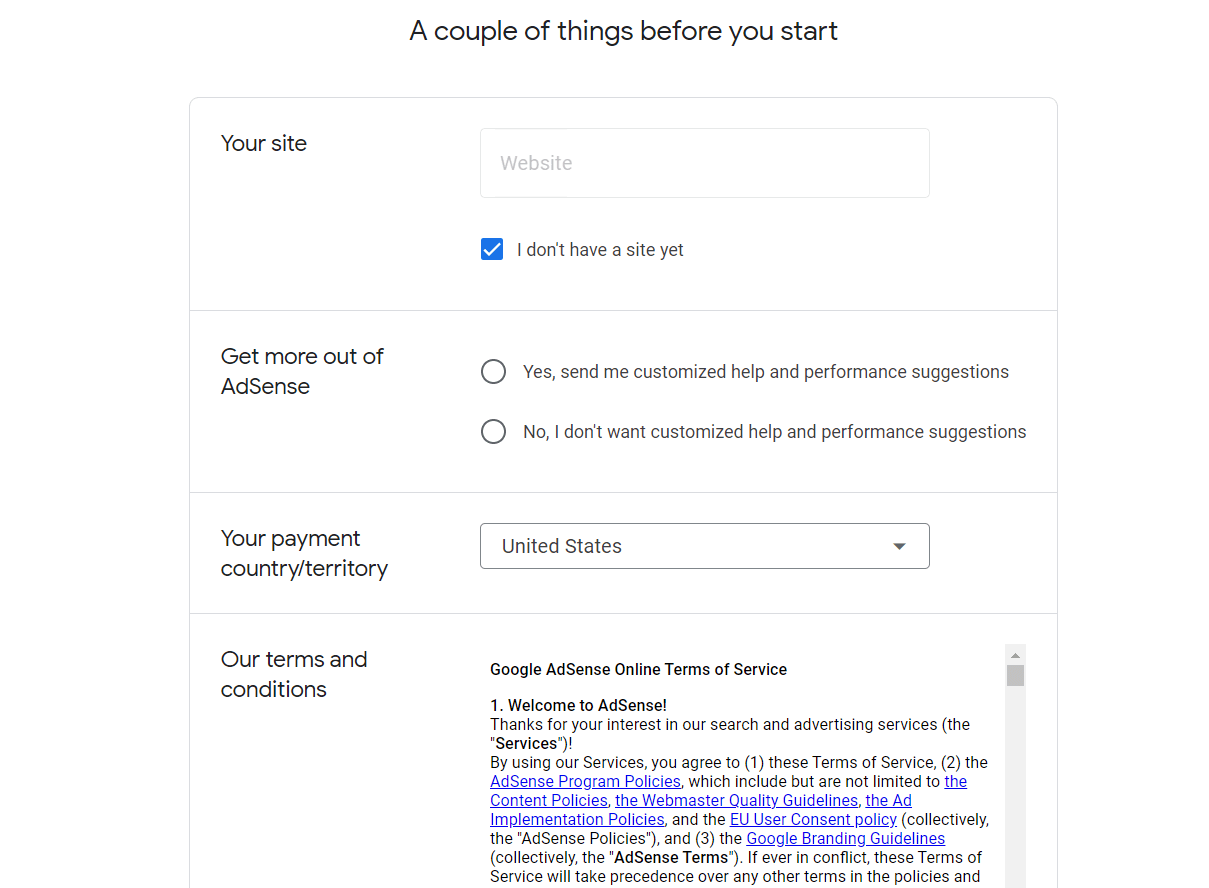This screenshot has width=1209, height=888.
Task: Click the Website input field
Action: (x=705, y=163)
